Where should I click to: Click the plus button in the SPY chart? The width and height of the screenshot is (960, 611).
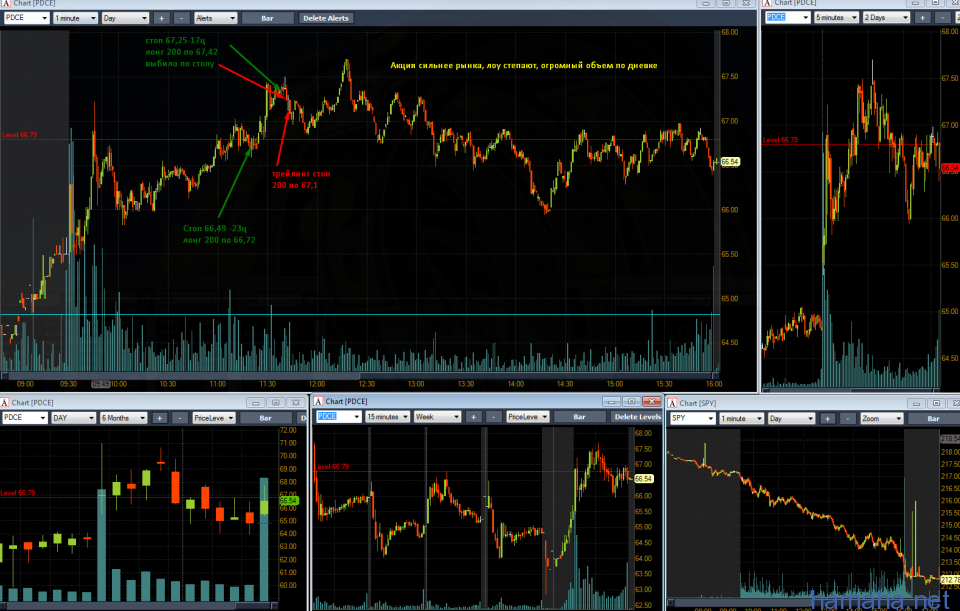click(x=828, y=418)
